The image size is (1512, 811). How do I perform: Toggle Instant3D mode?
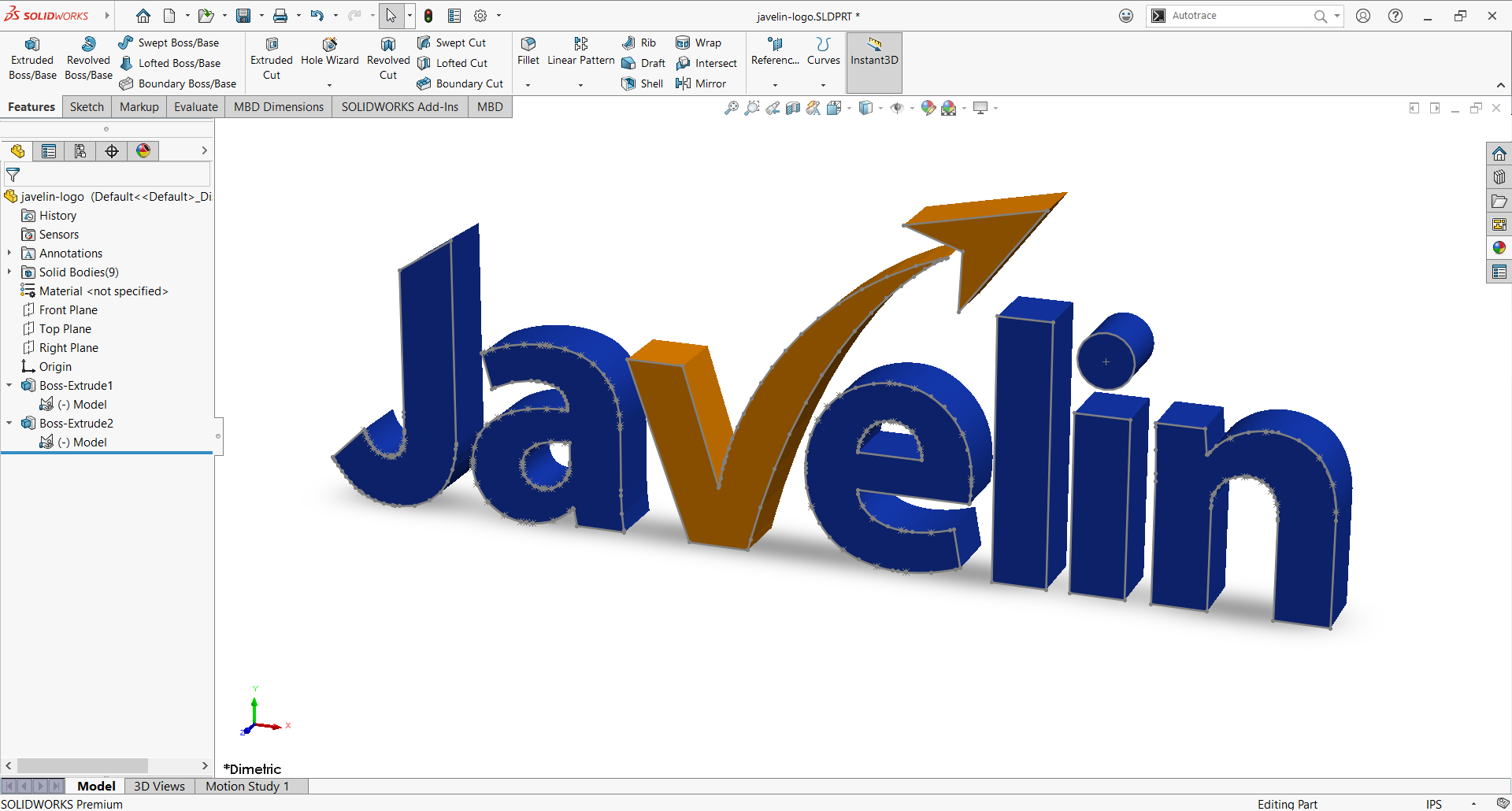[874, 61]
